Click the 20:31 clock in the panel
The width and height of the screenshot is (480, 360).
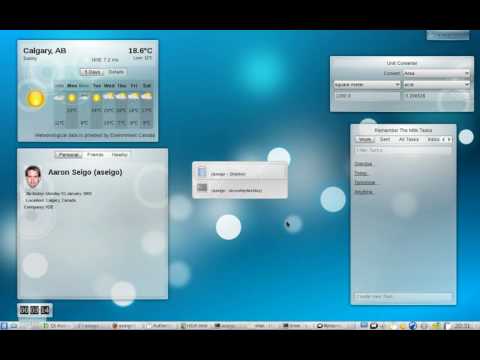pos(462,326)
